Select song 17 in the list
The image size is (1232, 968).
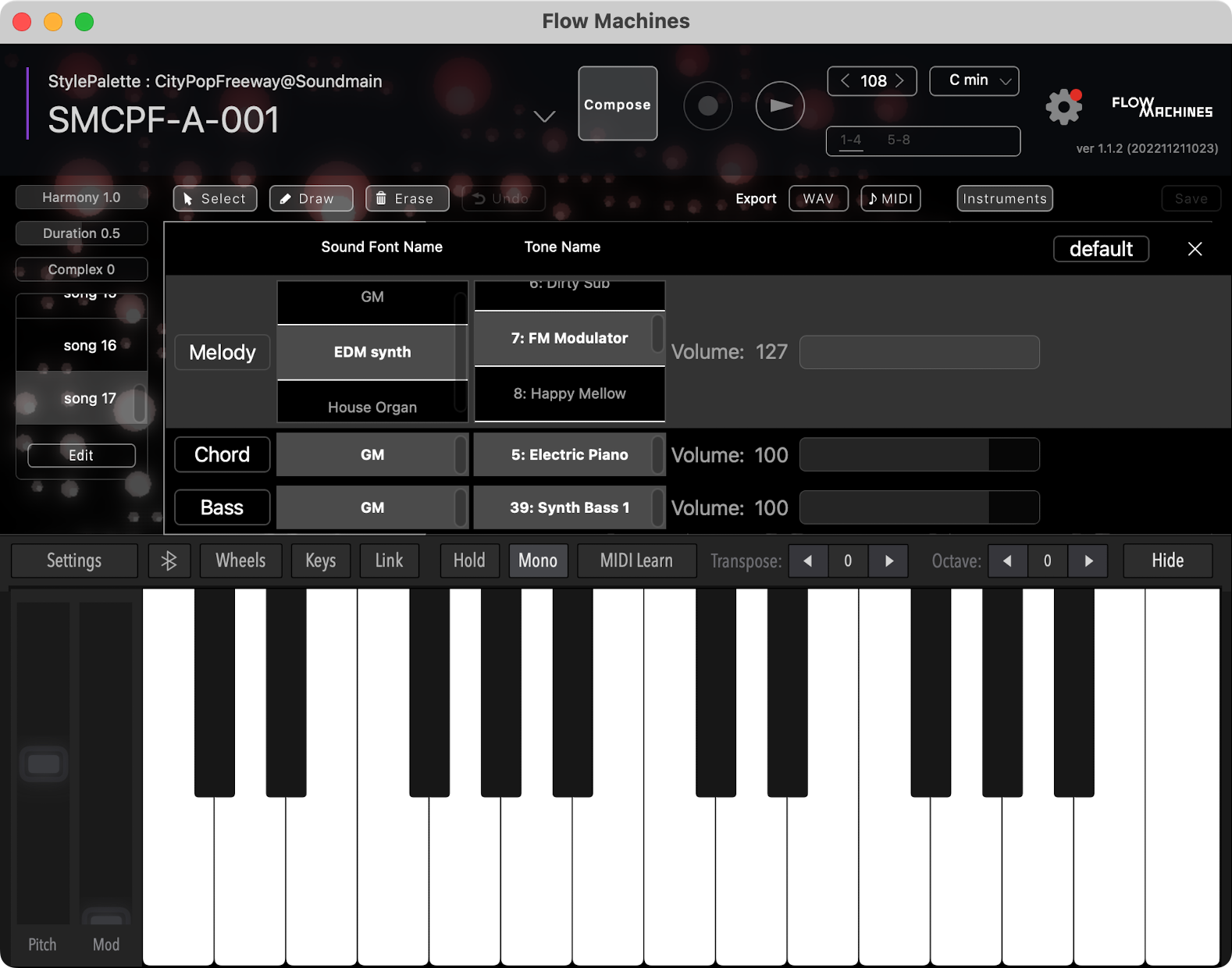tap(82, 398)
